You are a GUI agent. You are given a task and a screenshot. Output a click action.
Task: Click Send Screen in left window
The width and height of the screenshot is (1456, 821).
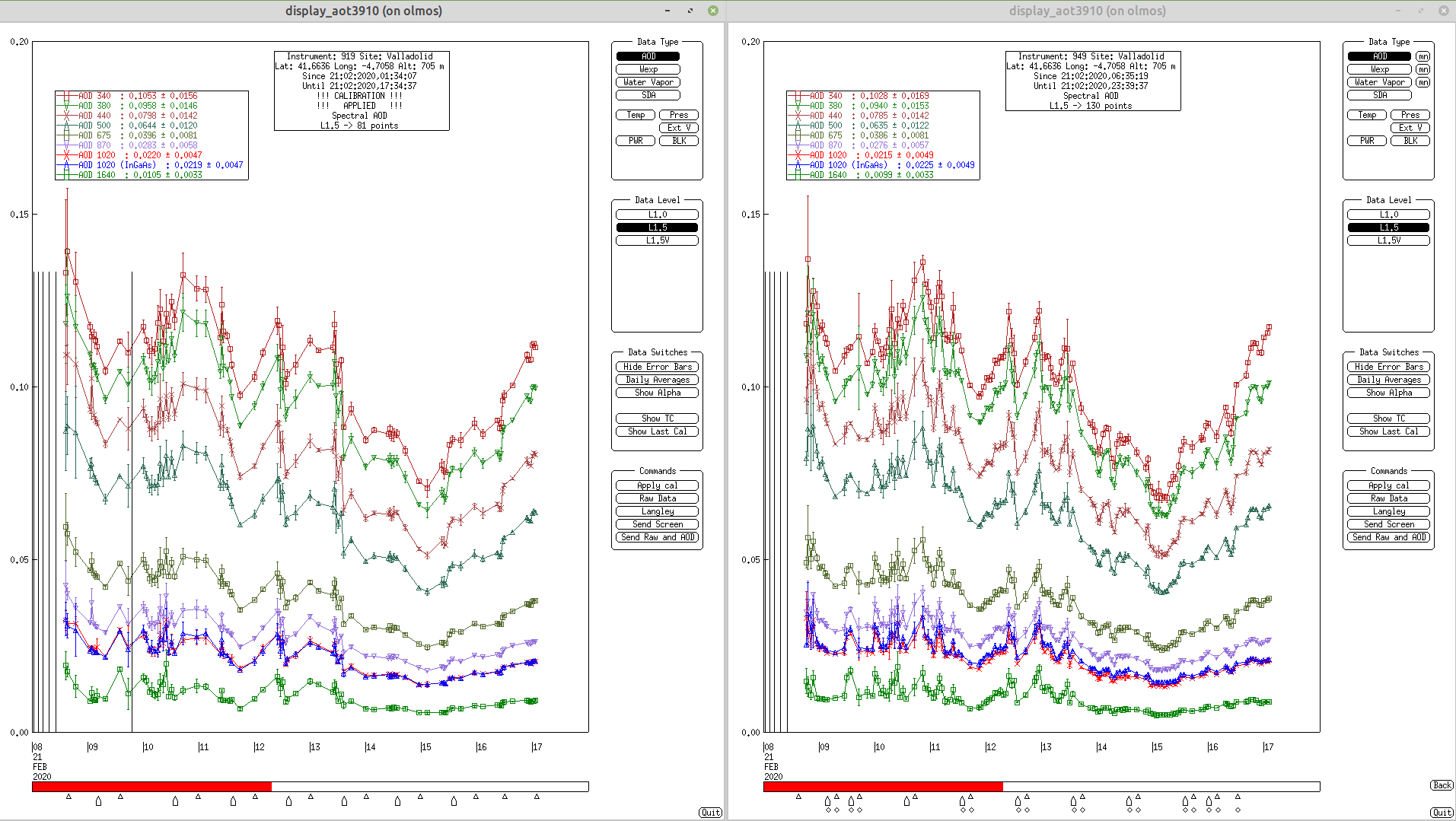click(657, 524)
